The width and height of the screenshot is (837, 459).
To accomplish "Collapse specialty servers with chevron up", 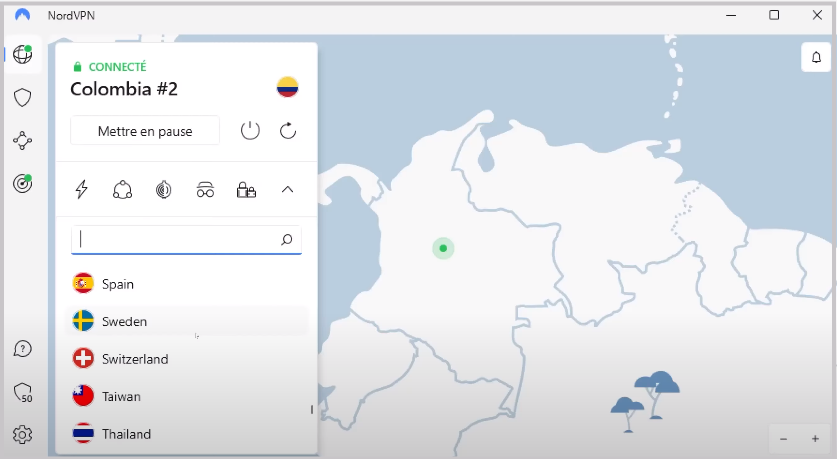I will 287,189.
